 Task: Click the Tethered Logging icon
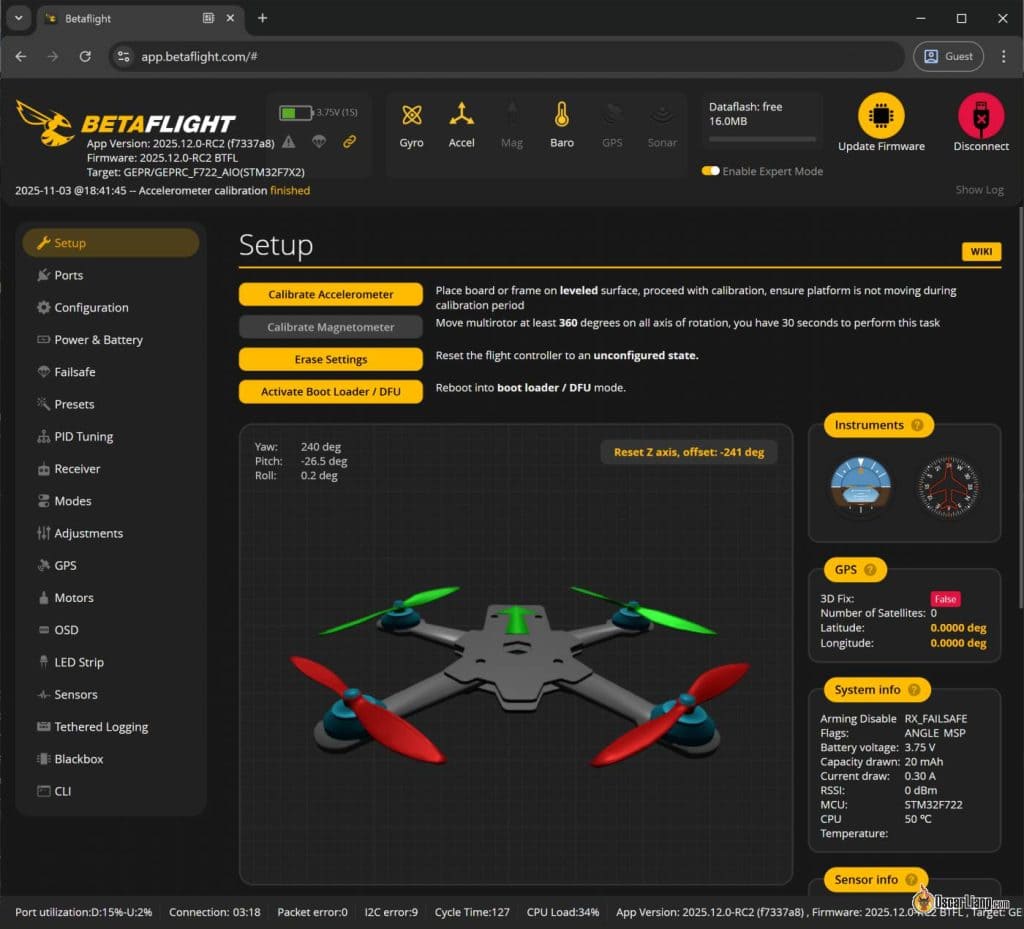[x=44, y=727]
